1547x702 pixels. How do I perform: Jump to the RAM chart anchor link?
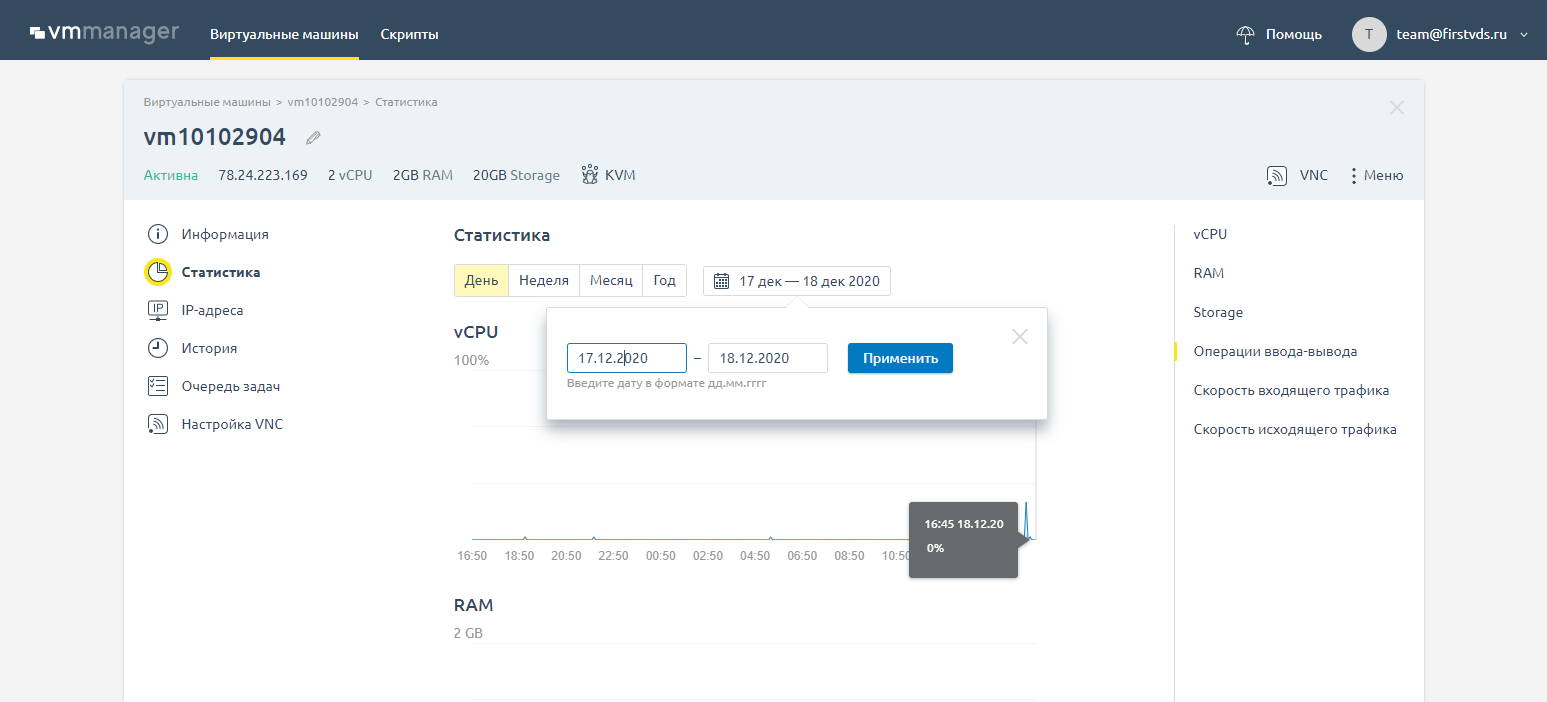coord(1209,273)
